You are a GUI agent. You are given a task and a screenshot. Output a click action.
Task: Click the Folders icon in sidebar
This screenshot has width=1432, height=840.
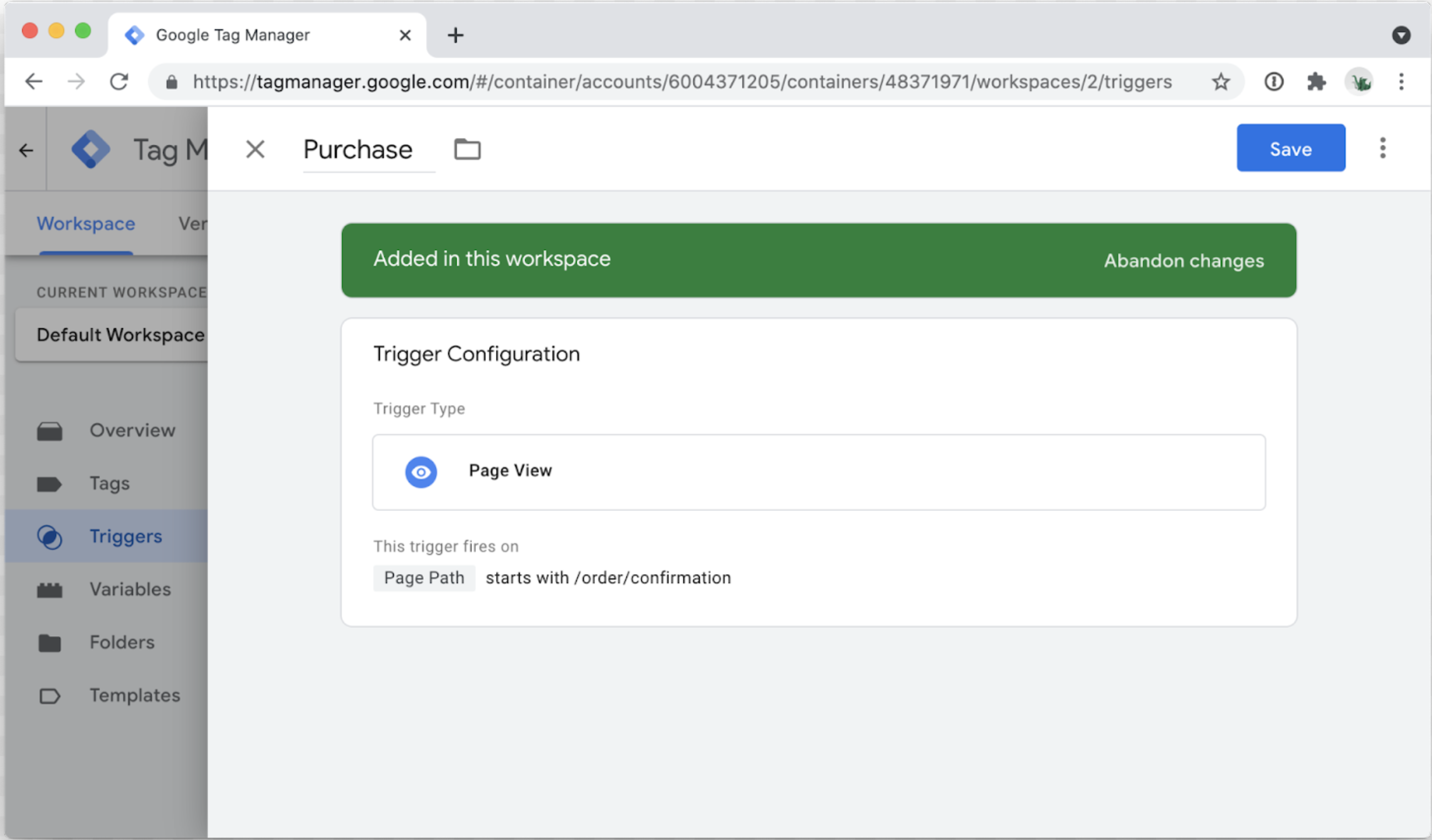point(50,643)
